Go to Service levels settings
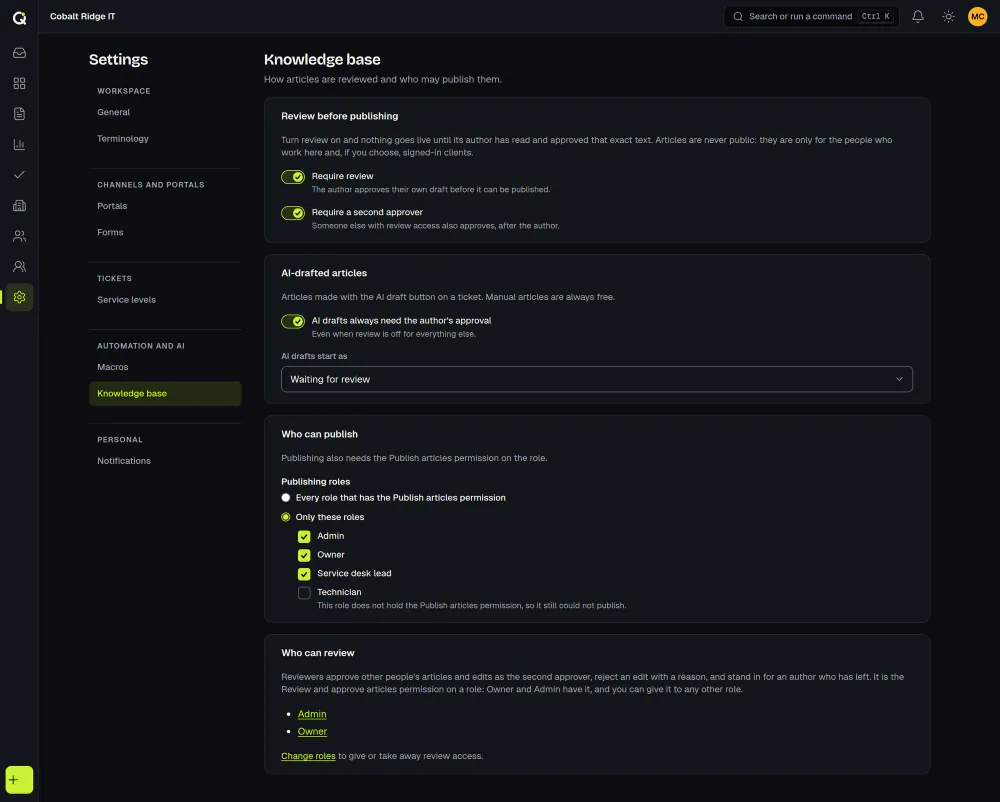This screenshot has width=1000, height=802. [165, 300]
